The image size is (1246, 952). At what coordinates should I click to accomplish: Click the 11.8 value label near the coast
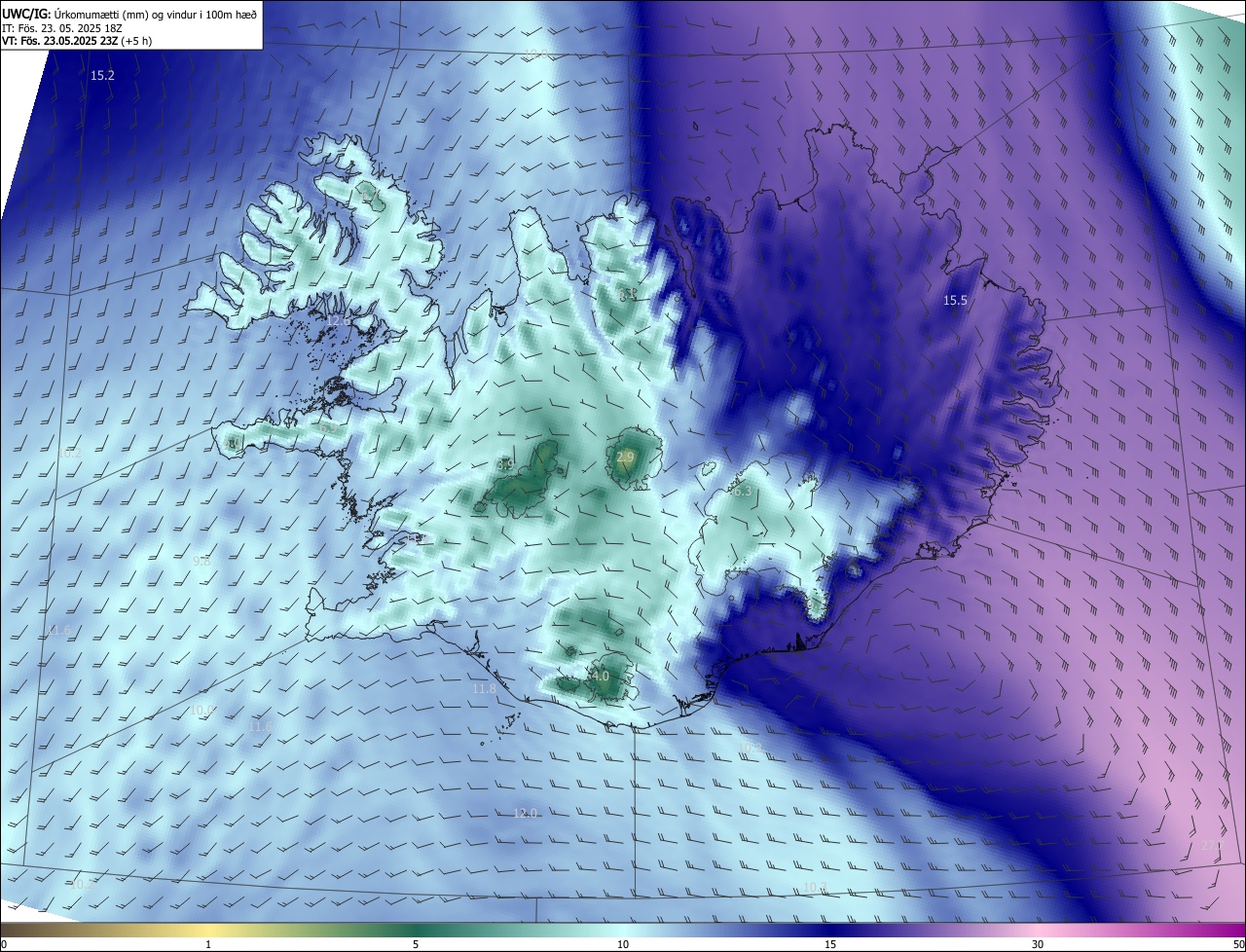click(484, 688)
